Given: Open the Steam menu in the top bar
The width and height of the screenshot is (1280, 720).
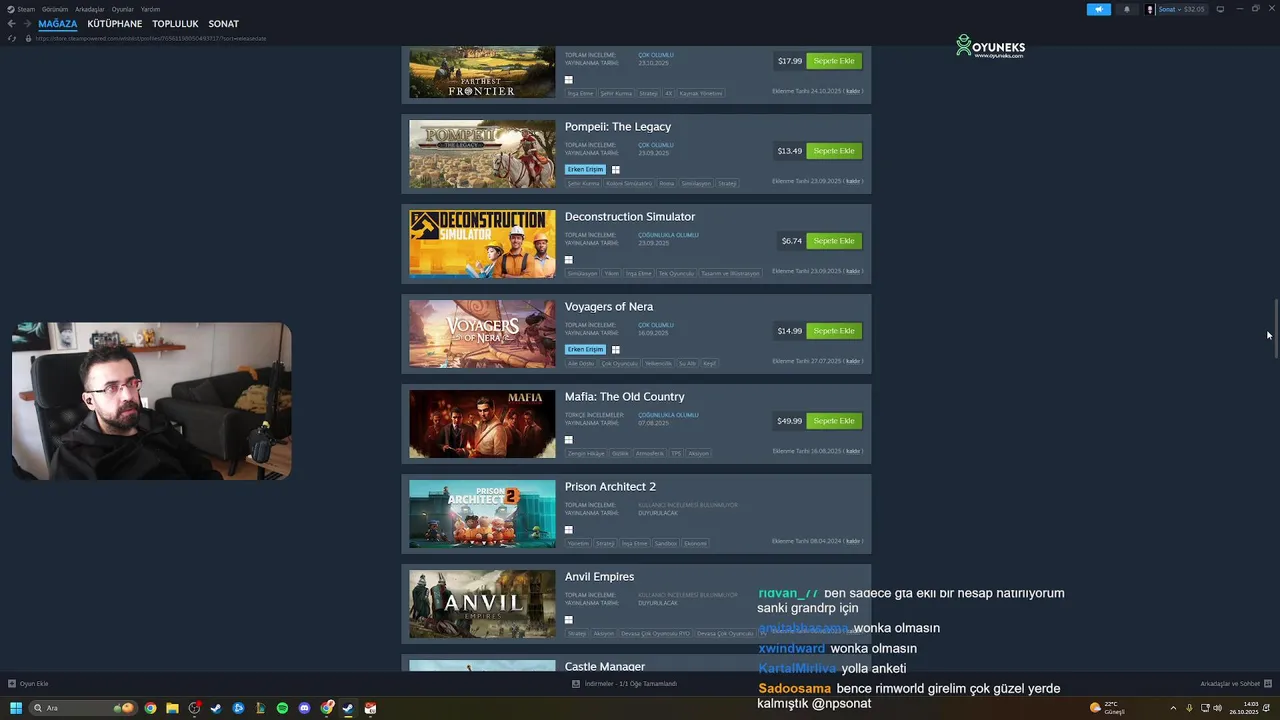Looking at the screenshot, I should 22,9.
